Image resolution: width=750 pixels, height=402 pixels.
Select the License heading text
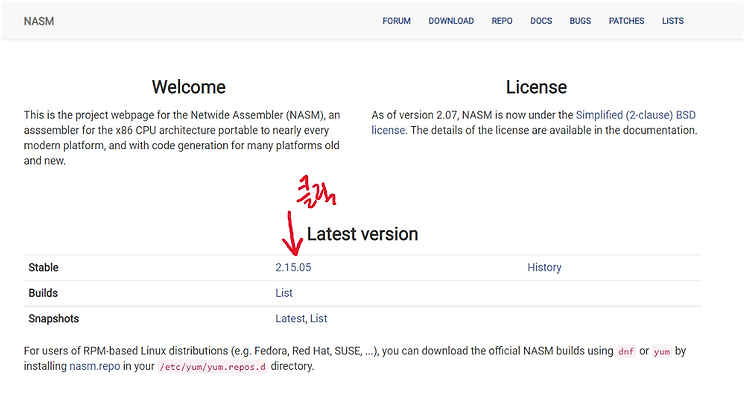(x=536, y=87)
